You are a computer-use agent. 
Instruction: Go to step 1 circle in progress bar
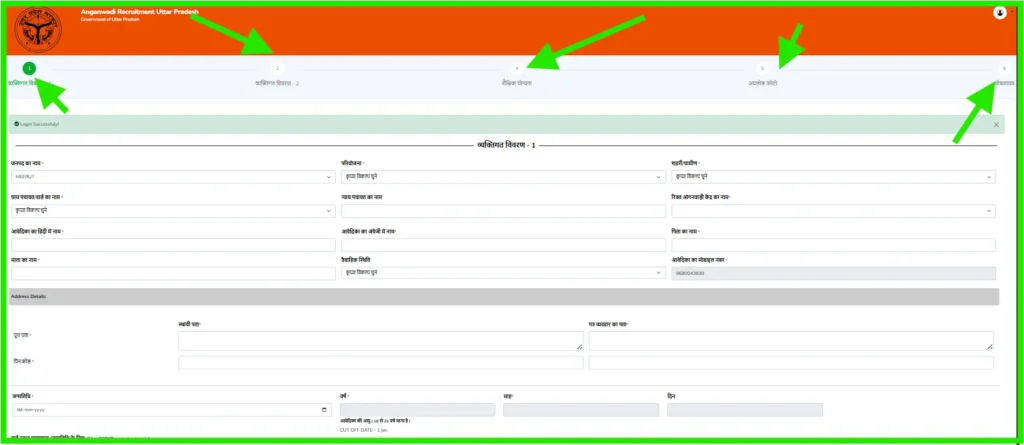(x=29, y=68)
